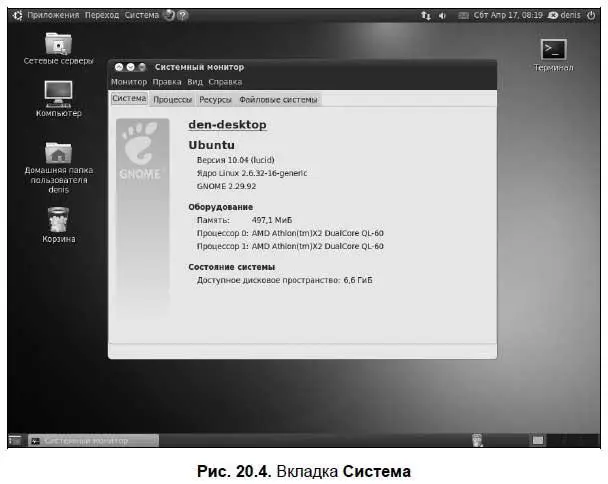The width and height of the screenshot is (608, 484).
Task: Click the show desktop button in bottom panel
Action: [15, 440]
